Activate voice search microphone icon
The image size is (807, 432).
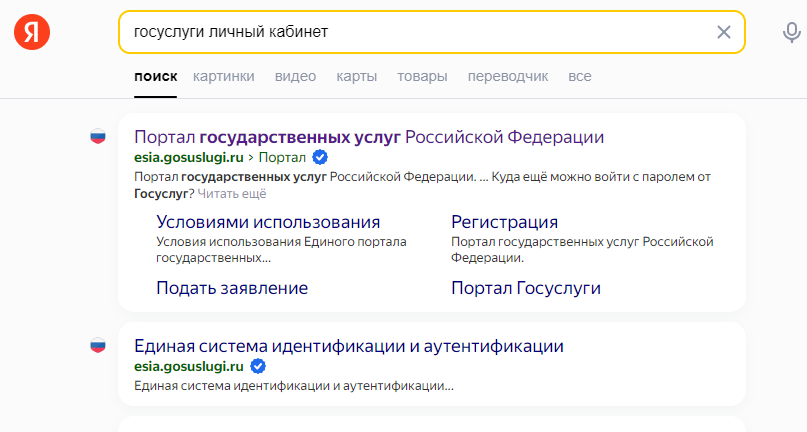tap(791, 32)
